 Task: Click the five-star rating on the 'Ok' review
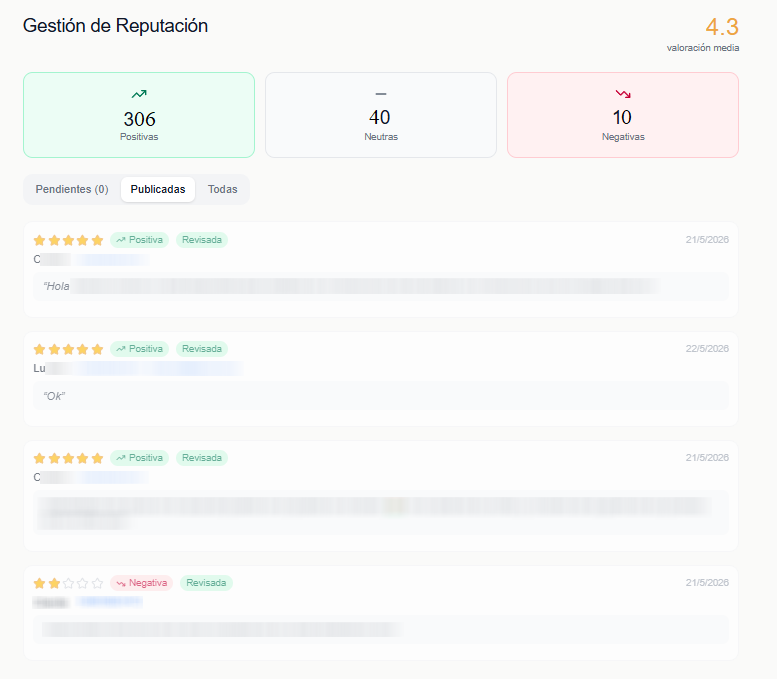pos(68,349)
